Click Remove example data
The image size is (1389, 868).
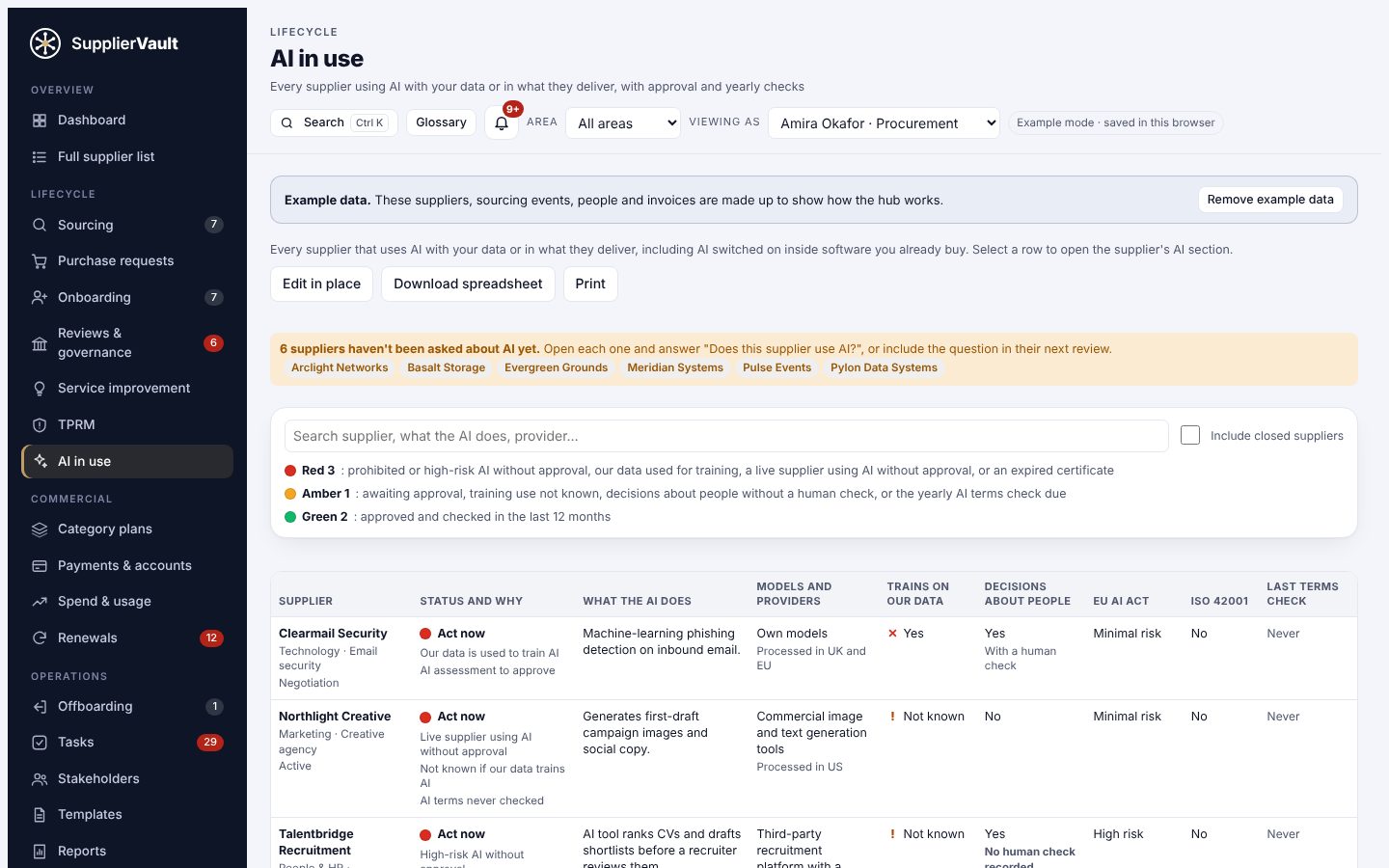pyautogui.click(x=1270, y=200)
